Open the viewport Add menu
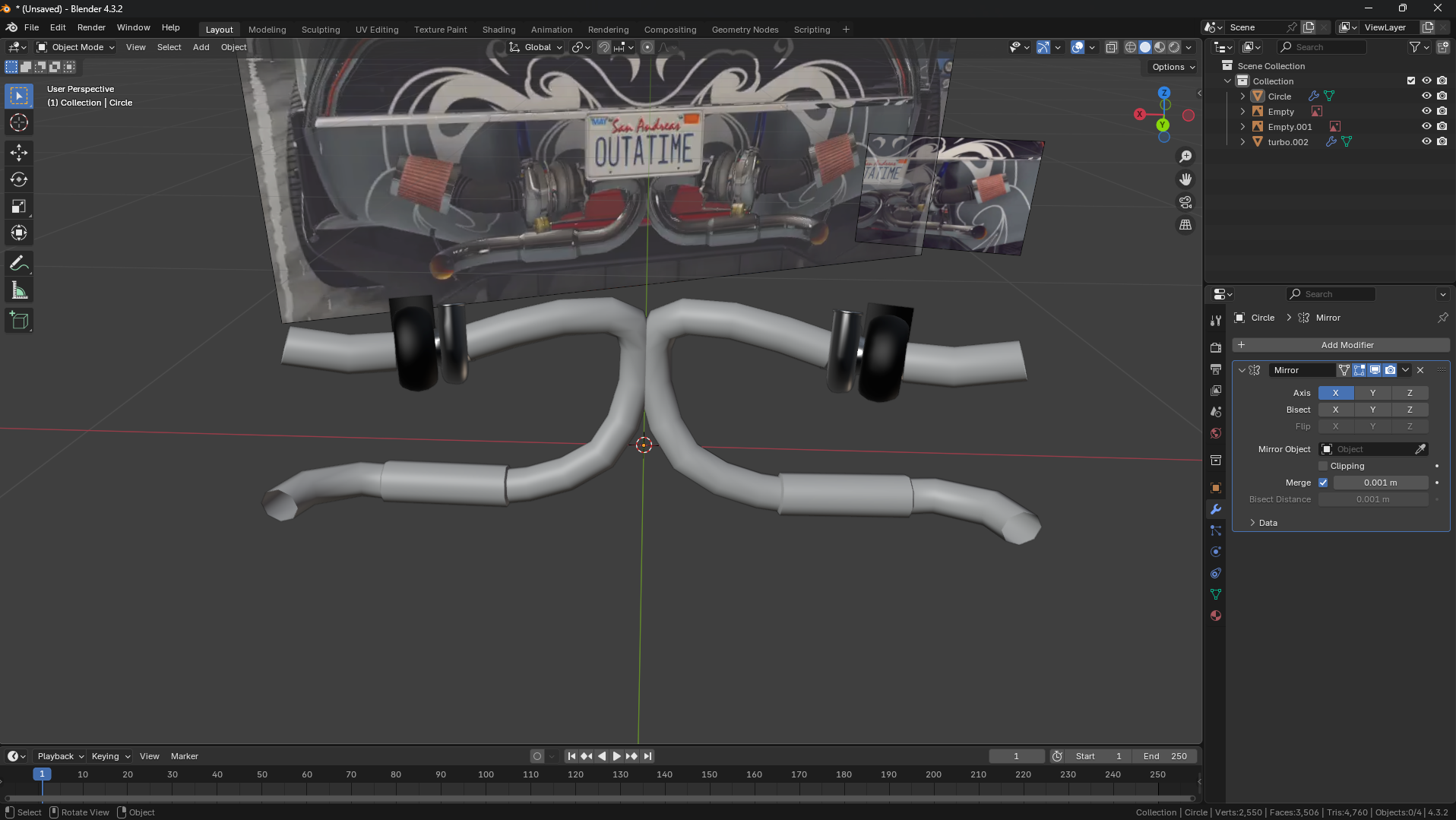1456x820 pixels. click(201, 47)
